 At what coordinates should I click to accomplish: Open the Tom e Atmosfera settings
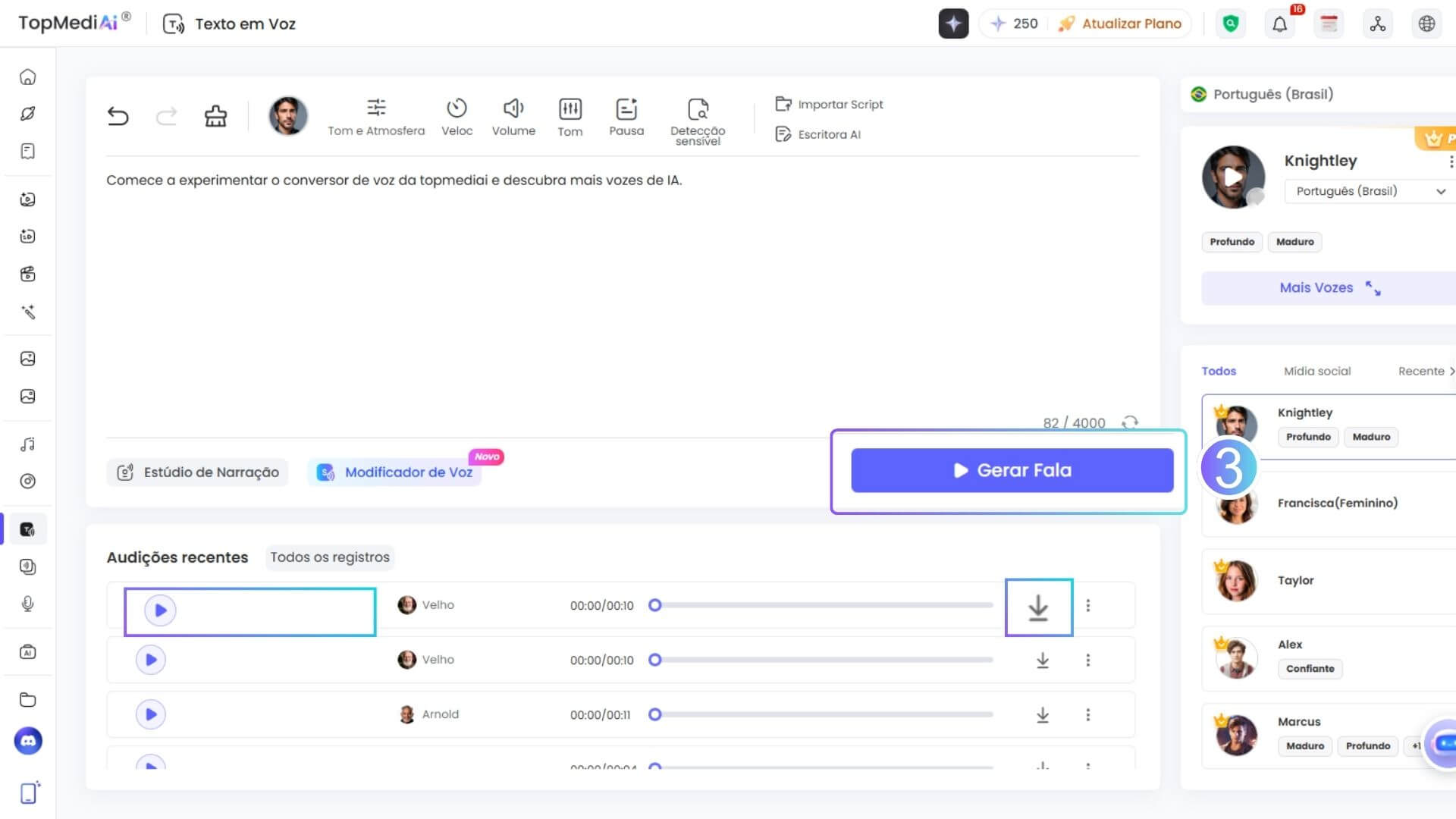coord(376,117)
